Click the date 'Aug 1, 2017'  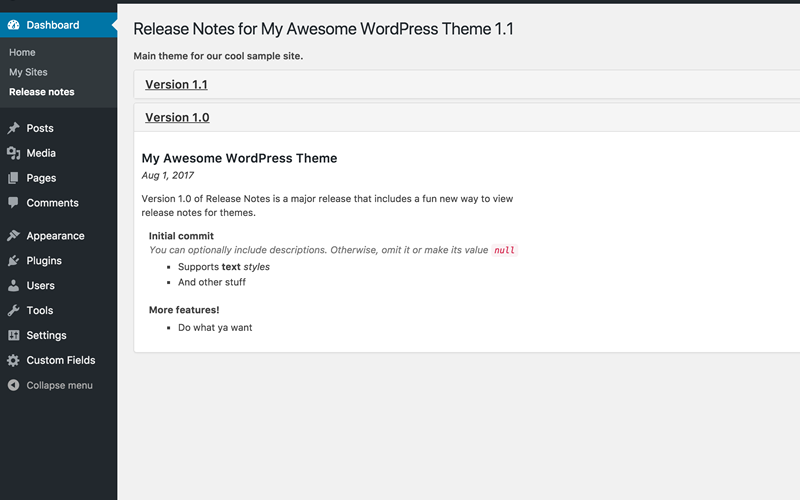[x=167, y=176]
